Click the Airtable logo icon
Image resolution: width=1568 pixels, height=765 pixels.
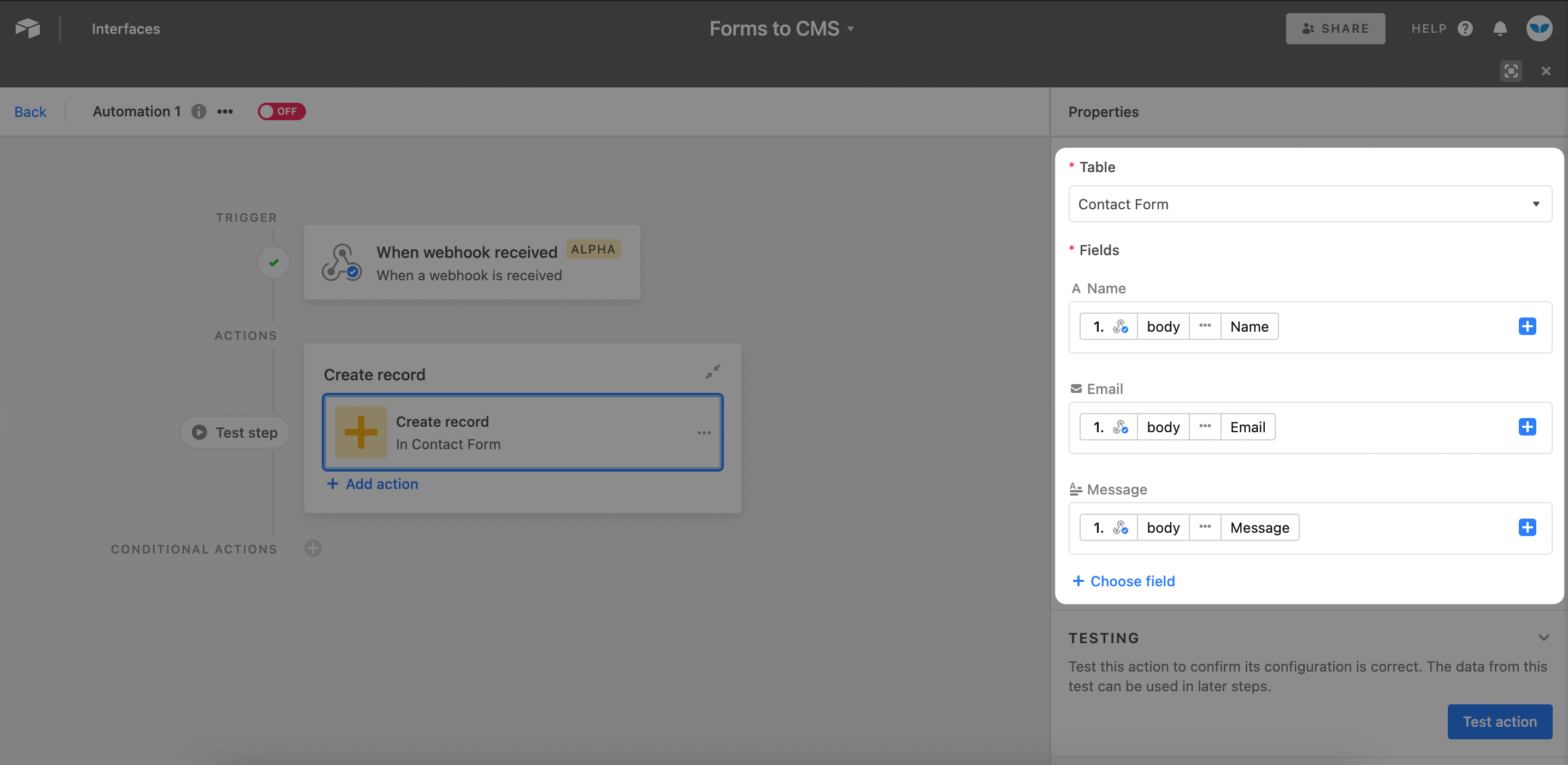[x=27, y=28]
